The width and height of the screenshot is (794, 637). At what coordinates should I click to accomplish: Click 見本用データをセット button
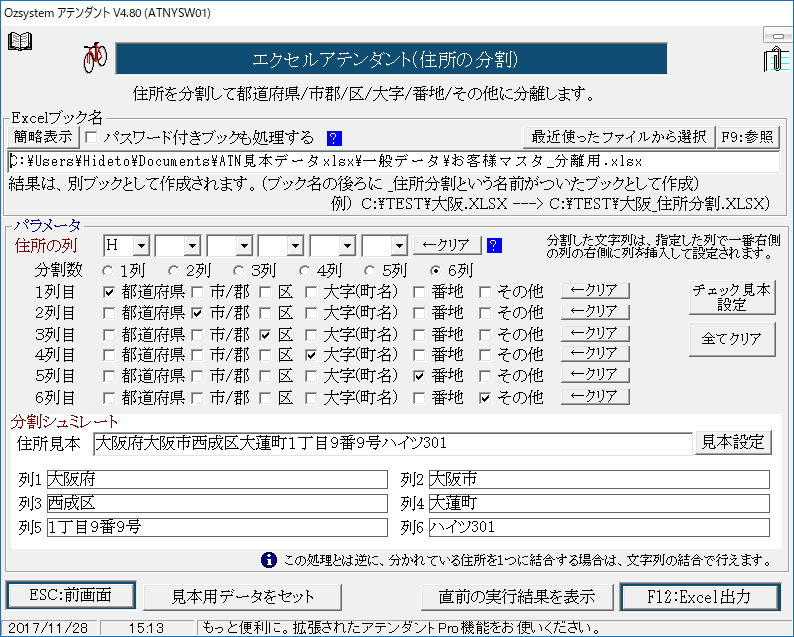pos(243,597)
